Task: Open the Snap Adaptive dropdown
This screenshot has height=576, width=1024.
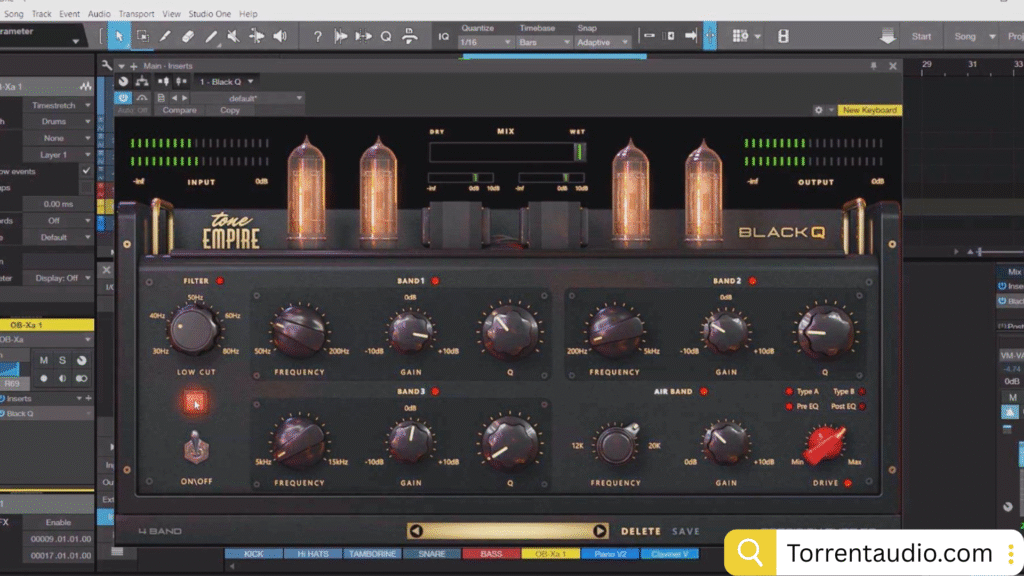Action: (x=604, y=42)
